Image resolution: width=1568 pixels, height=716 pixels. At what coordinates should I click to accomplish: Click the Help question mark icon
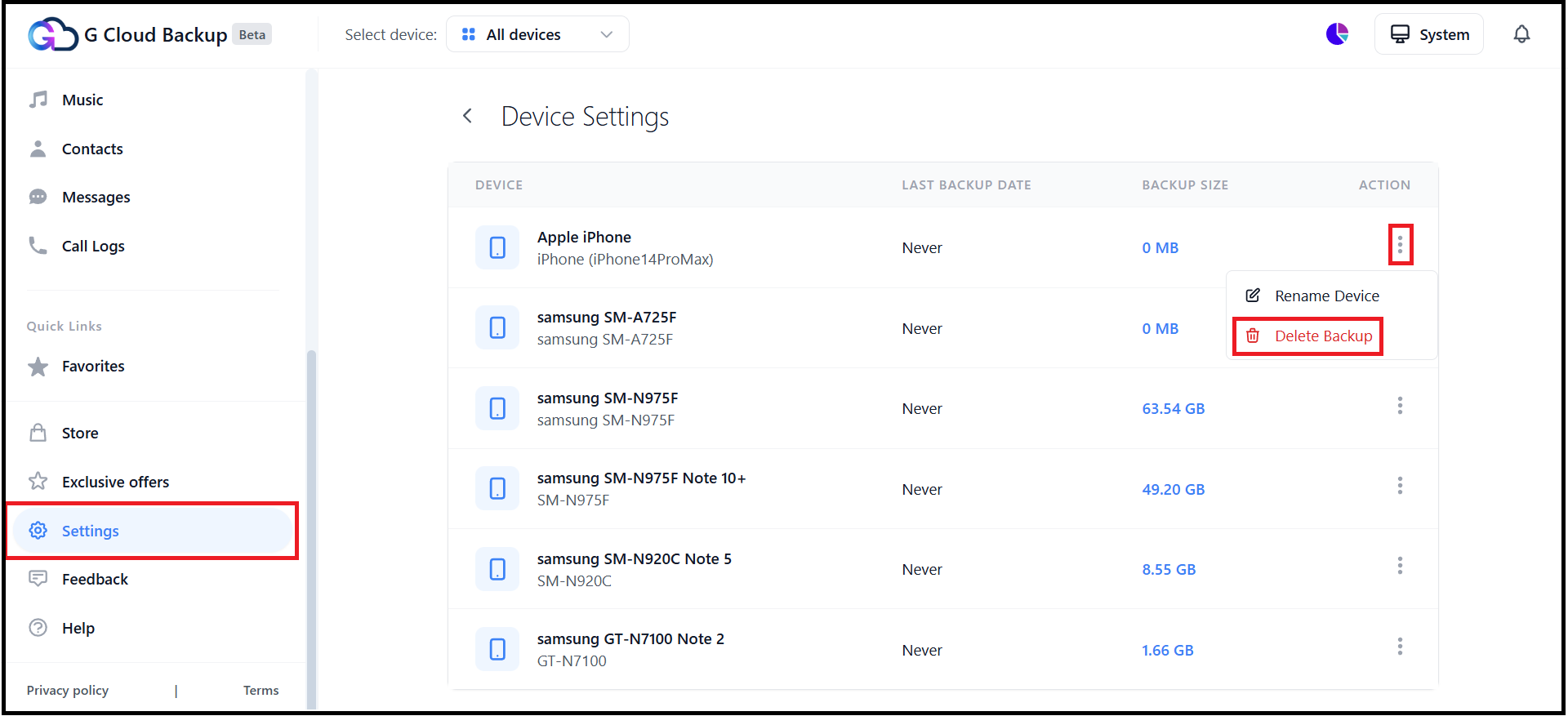[38, 628]
